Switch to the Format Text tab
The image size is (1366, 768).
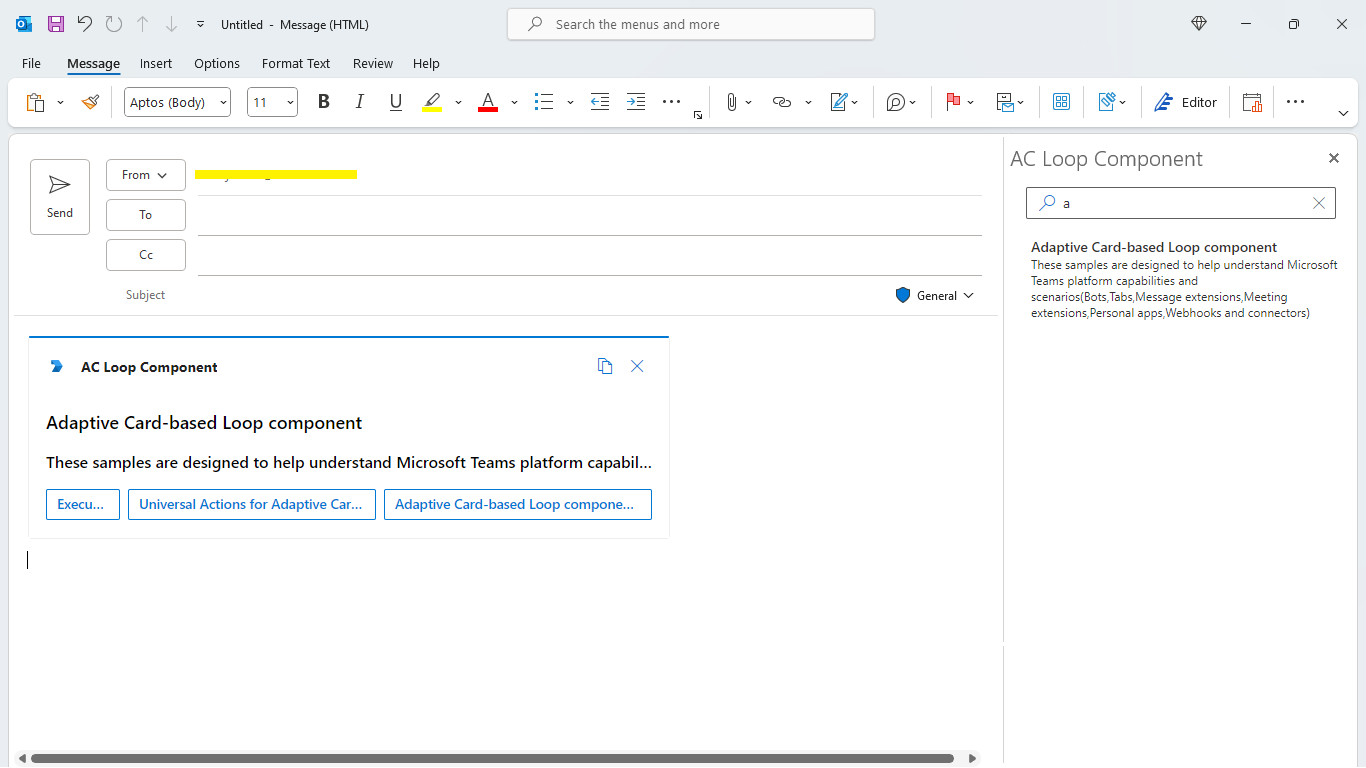[296, 63]
